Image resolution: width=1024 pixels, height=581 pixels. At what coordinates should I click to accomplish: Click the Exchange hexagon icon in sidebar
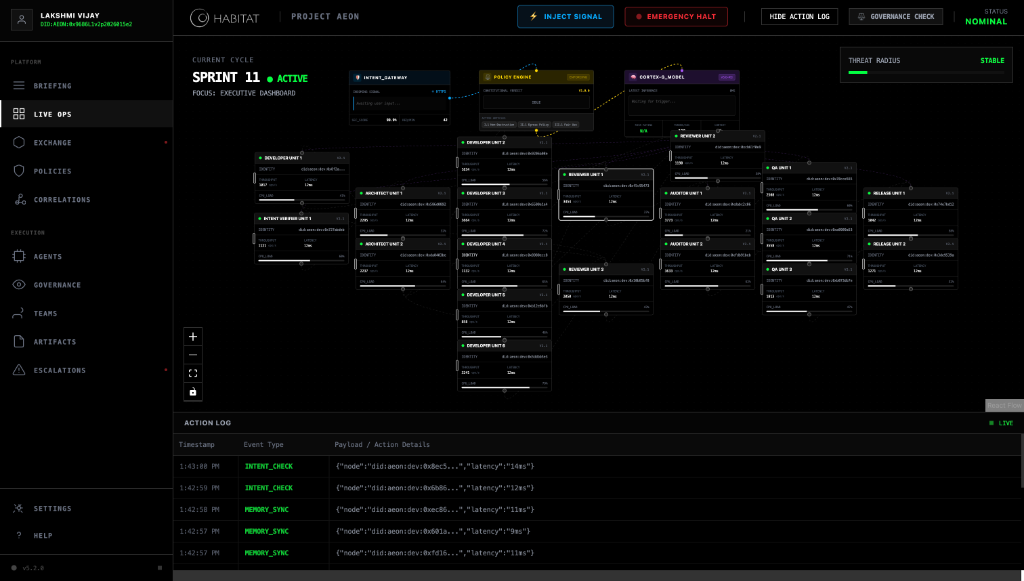pyautogui.click(x=19, y=143)
